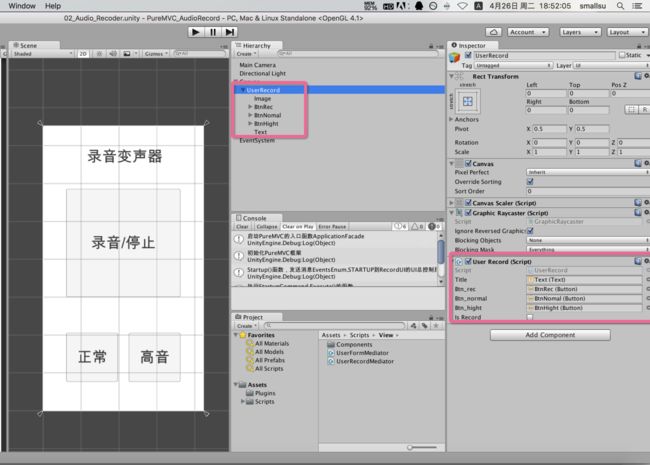Toggle console Collapse button
This screenshot has width=650, height=465.
267,226
